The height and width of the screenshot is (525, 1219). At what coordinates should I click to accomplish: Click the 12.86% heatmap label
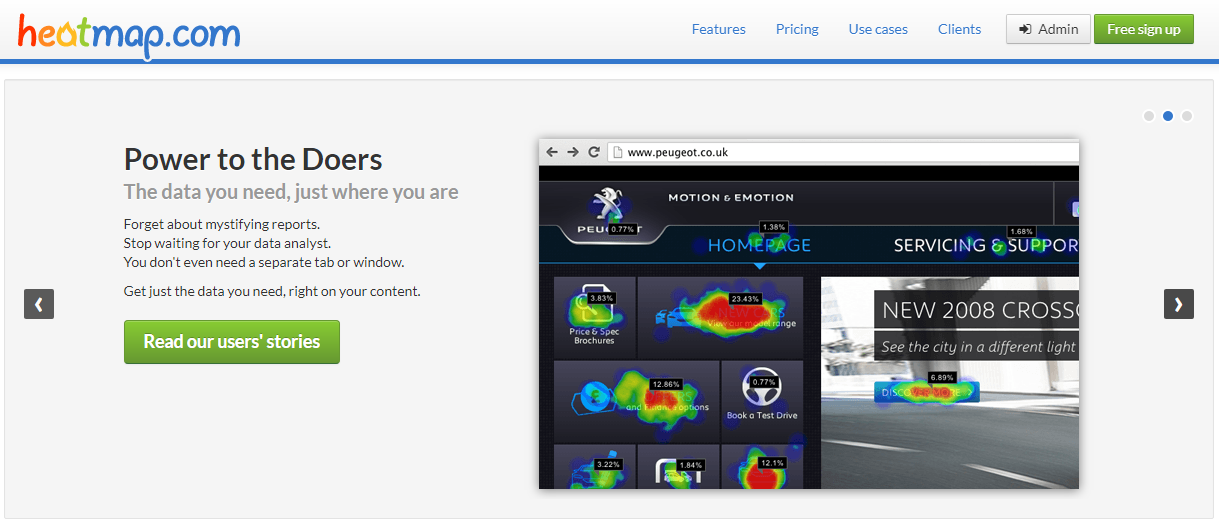coord(666,384)
